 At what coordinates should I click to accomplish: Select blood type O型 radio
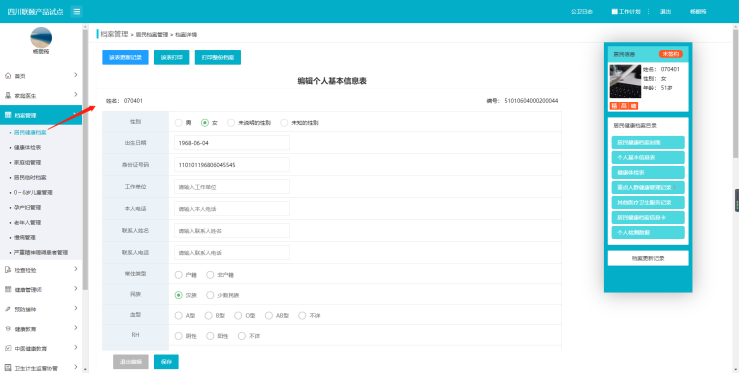pyautogui.click(x=238, y=315)
